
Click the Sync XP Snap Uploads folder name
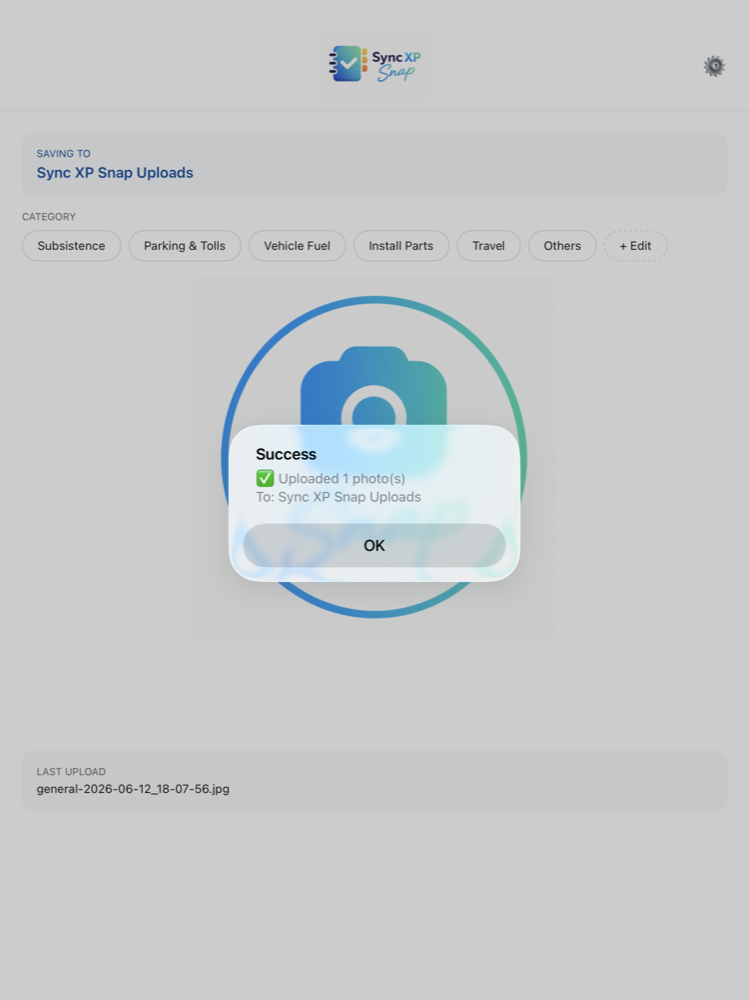pos(115,173)
